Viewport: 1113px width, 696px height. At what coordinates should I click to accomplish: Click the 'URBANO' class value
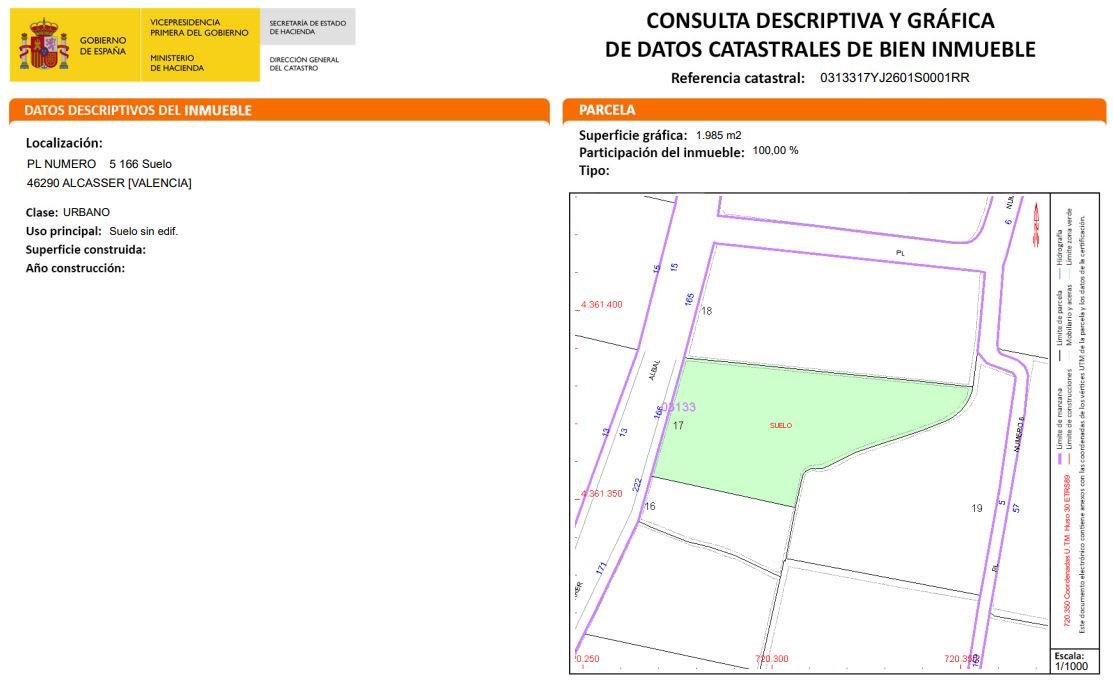(x=86, y=212)
